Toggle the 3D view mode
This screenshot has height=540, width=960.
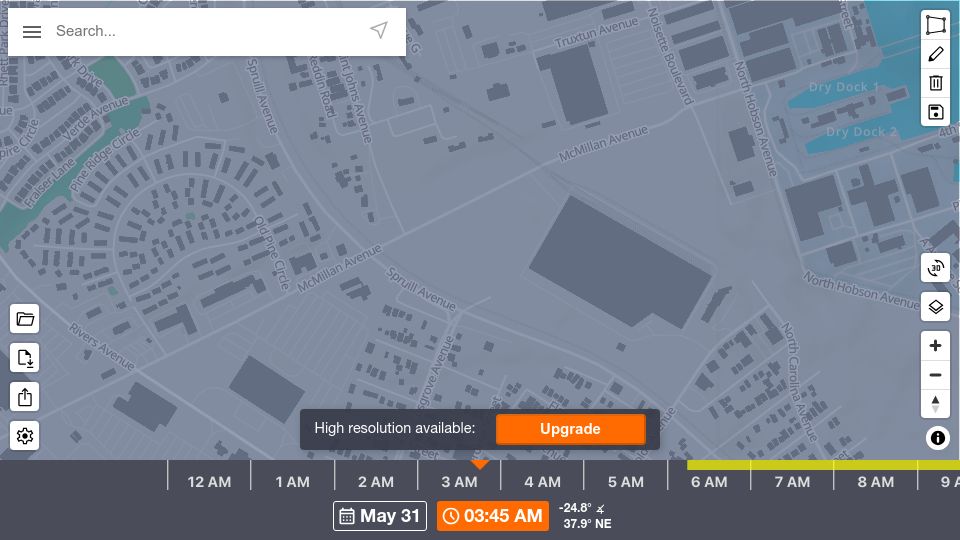coord(936,268)
